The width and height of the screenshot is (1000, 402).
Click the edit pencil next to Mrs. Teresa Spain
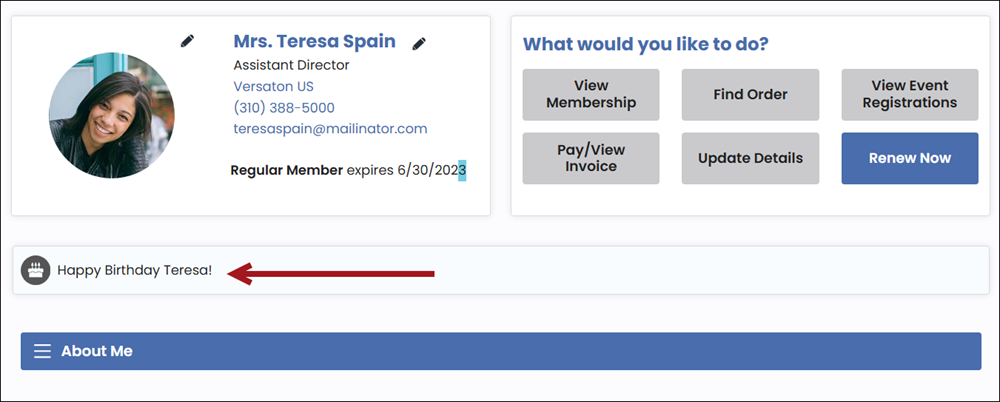click(418, 43)
